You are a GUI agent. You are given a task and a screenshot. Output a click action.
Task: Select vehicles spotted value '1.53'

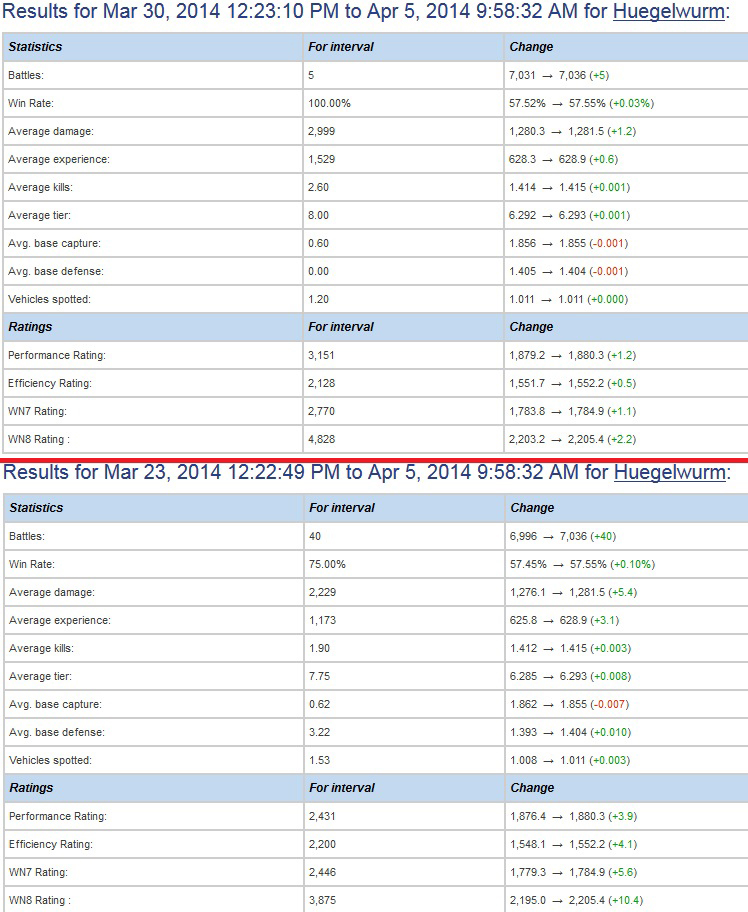point(319,760)
